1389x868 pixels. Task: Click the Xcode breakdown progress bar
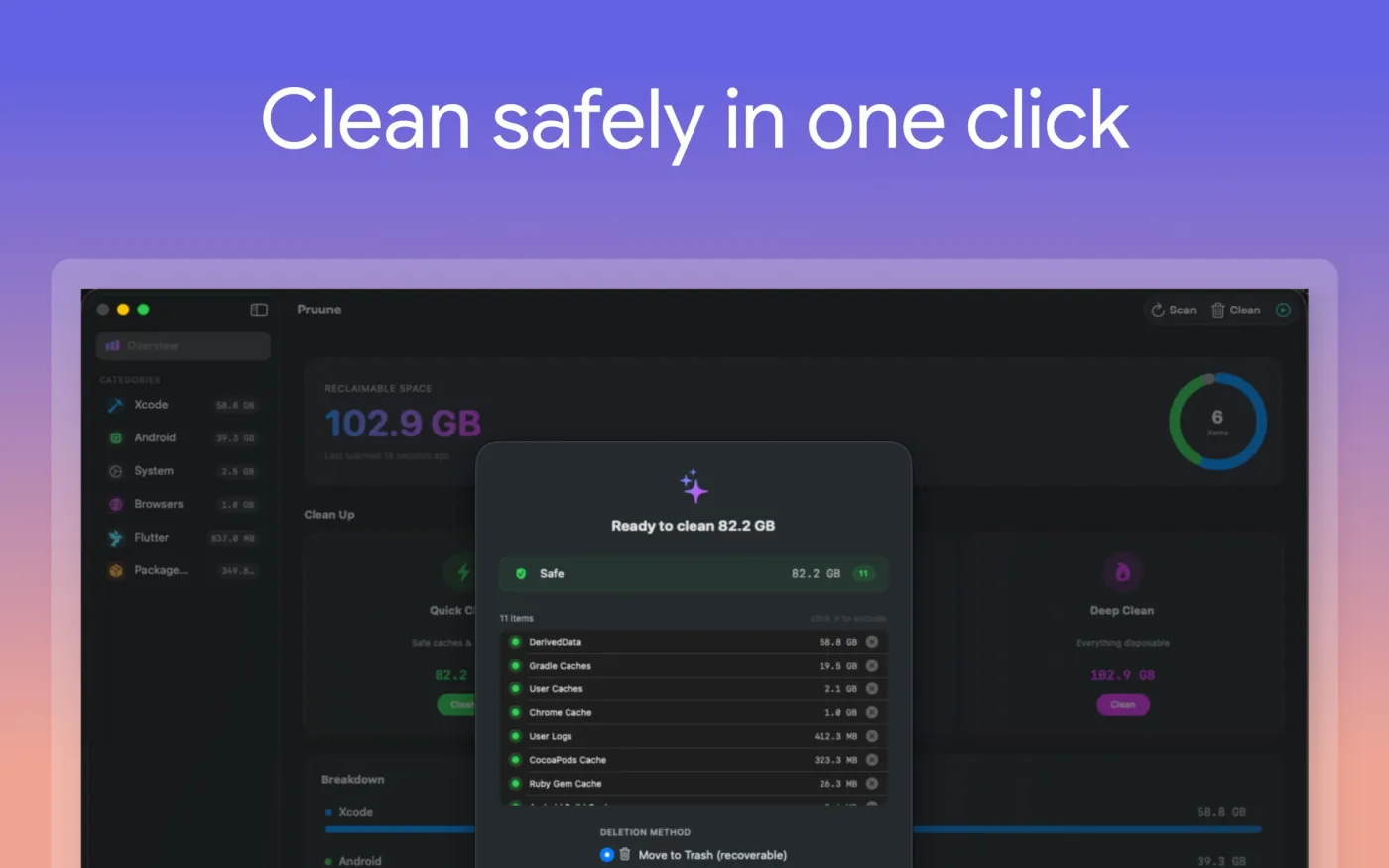[x=794, y=829]
